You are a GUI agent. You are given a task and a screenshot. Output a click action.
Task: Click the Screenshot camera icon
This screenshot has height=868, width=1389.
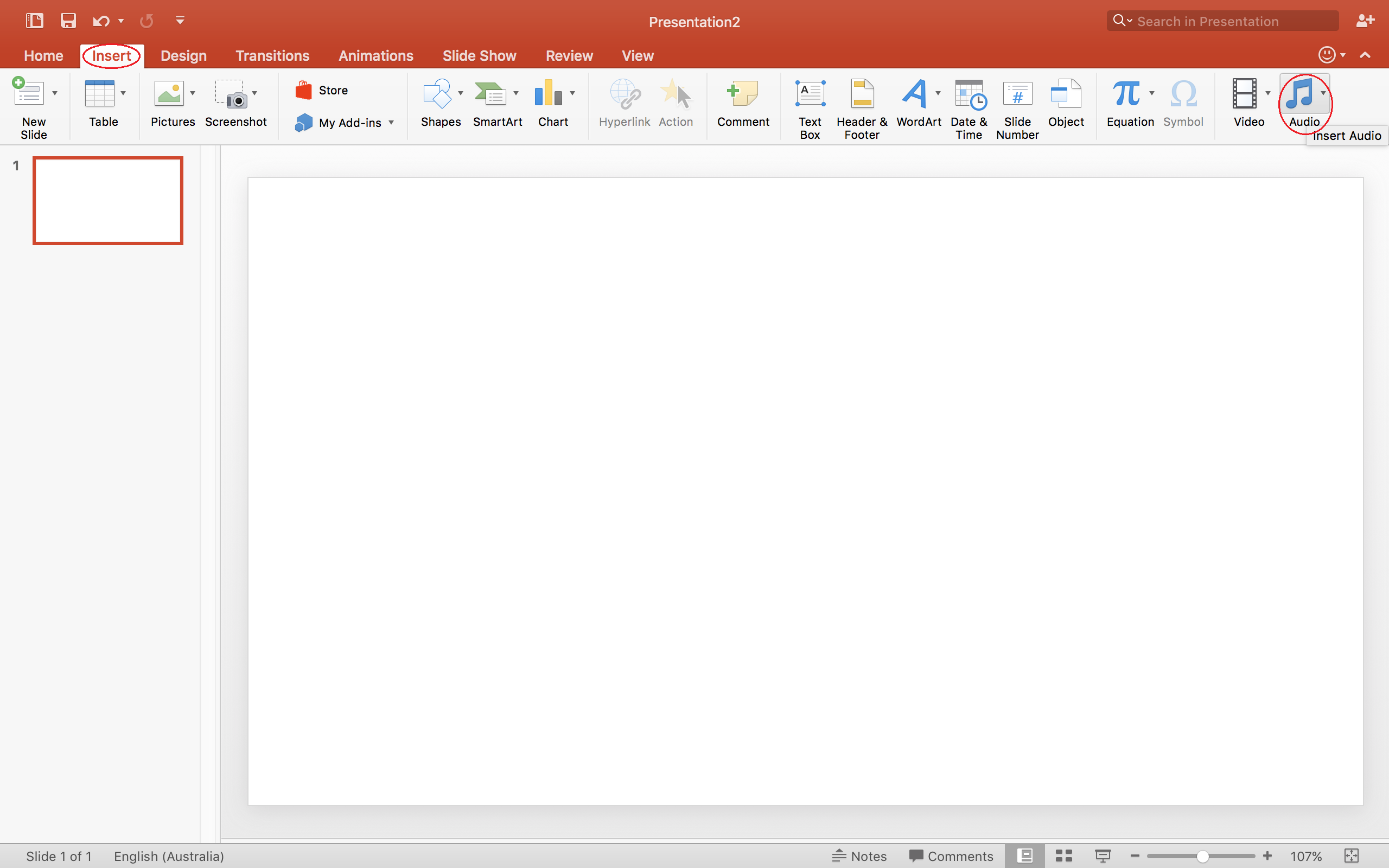coord(231,94)
